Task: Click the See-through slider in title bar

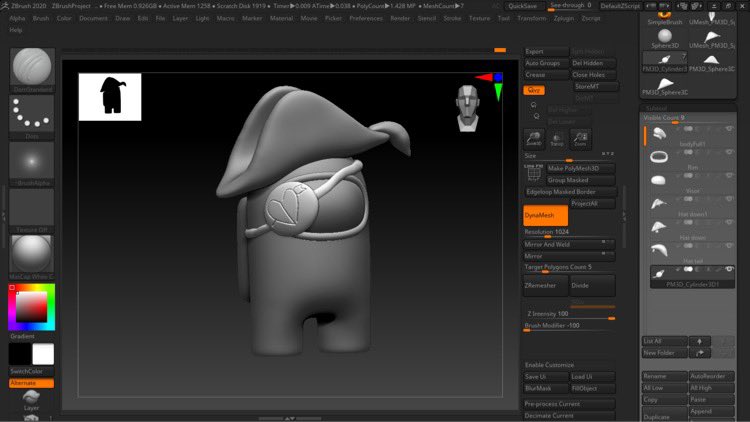Action: (571, 6)
